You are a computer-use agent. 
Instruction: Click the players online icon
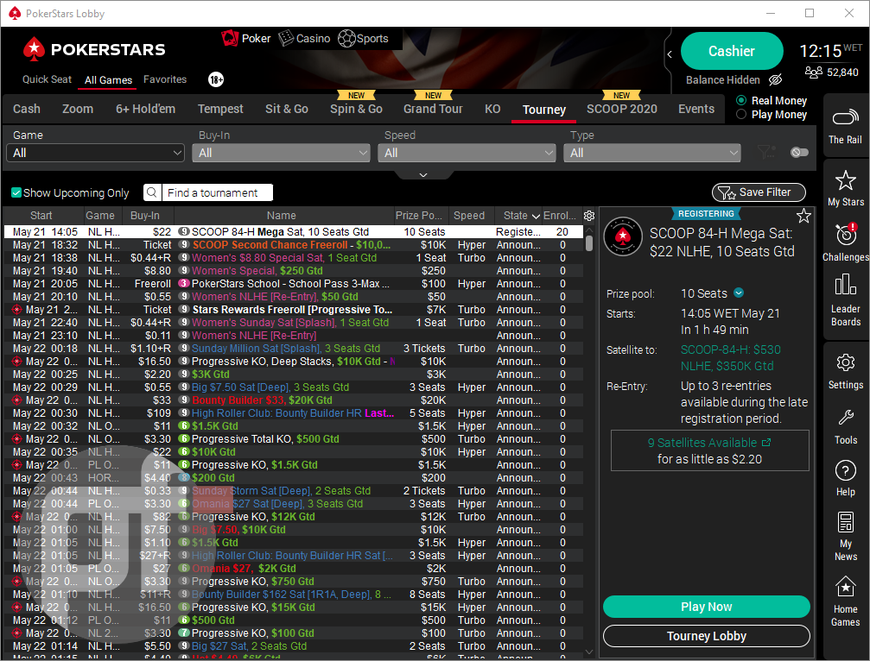pyautogui.click(x=813, y=72)
